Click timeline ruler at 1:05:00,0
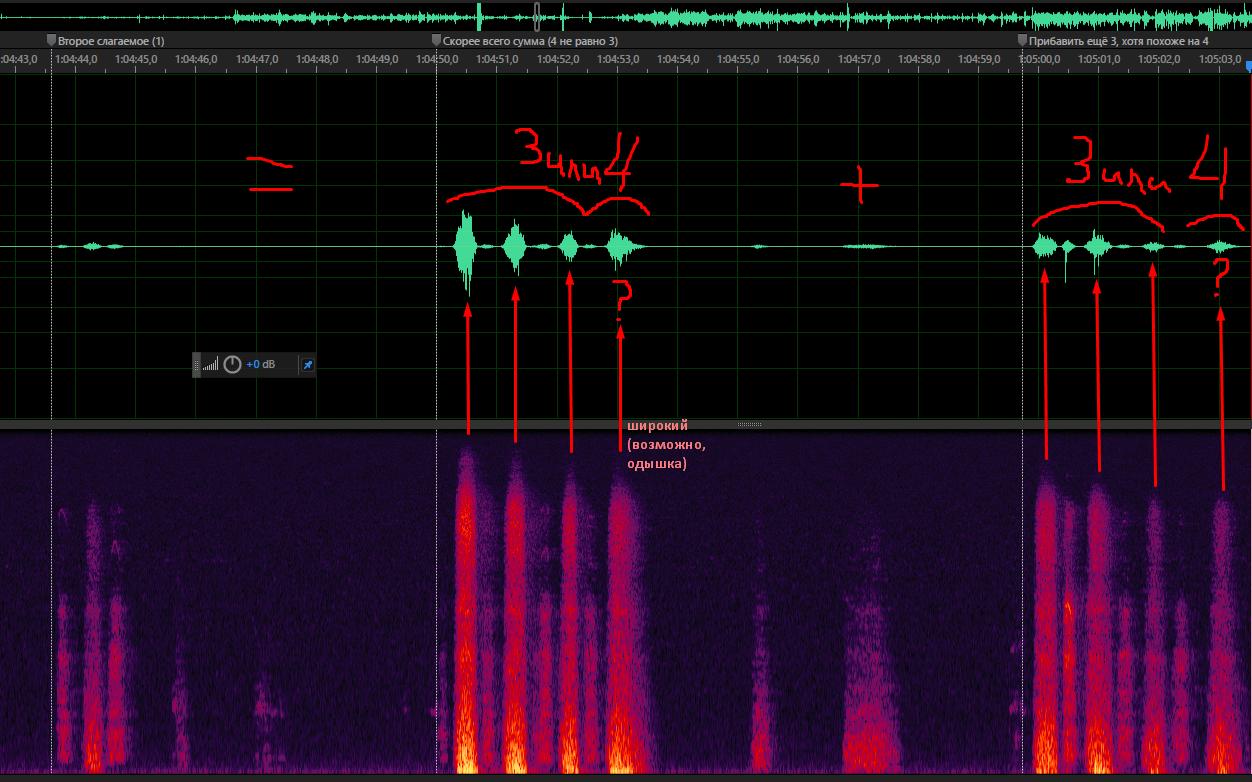 tap(1039, 59)
